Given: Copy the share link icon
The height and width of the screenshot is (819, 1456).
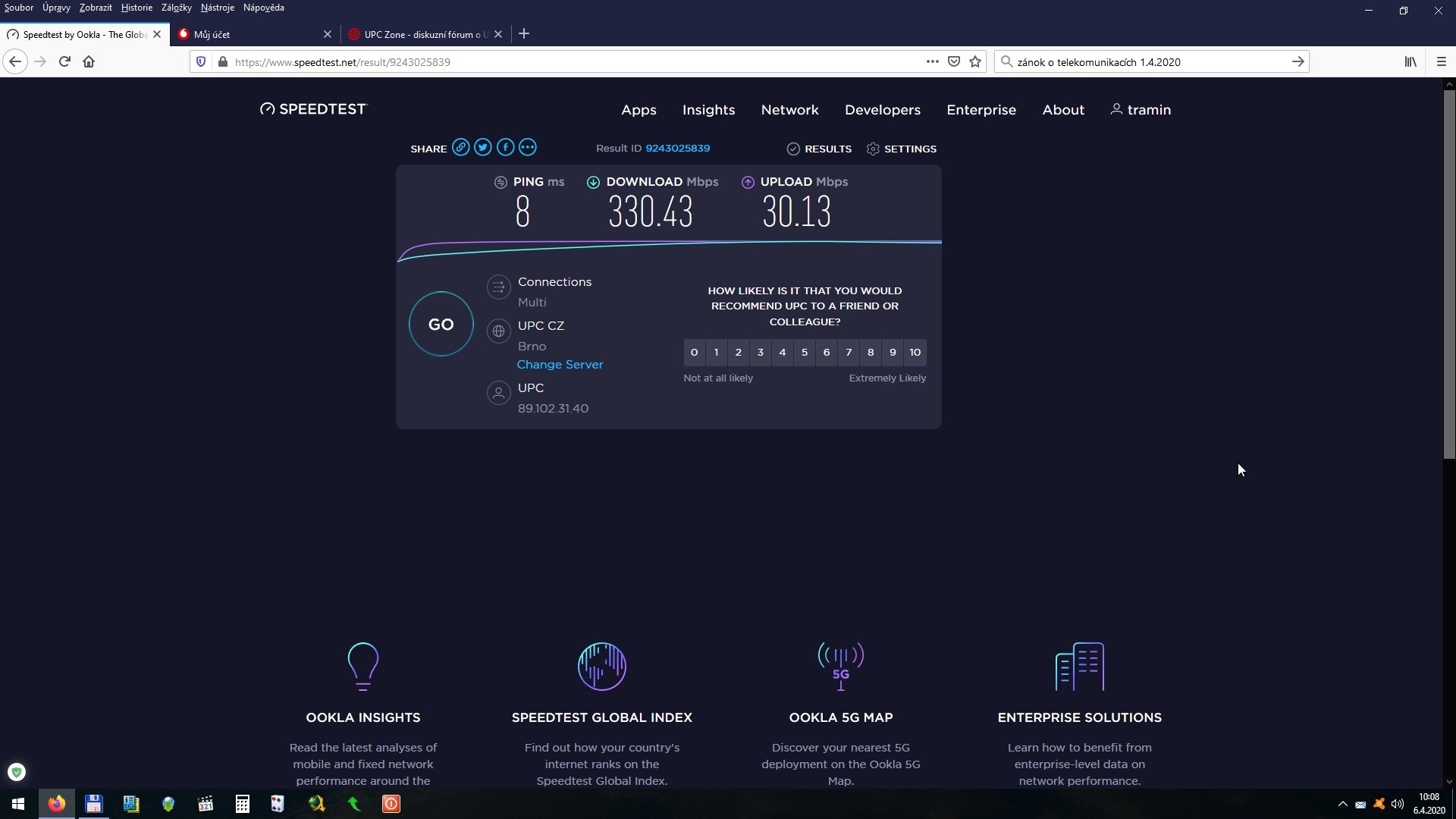Looking at the screenshot, I should (460, 147).
